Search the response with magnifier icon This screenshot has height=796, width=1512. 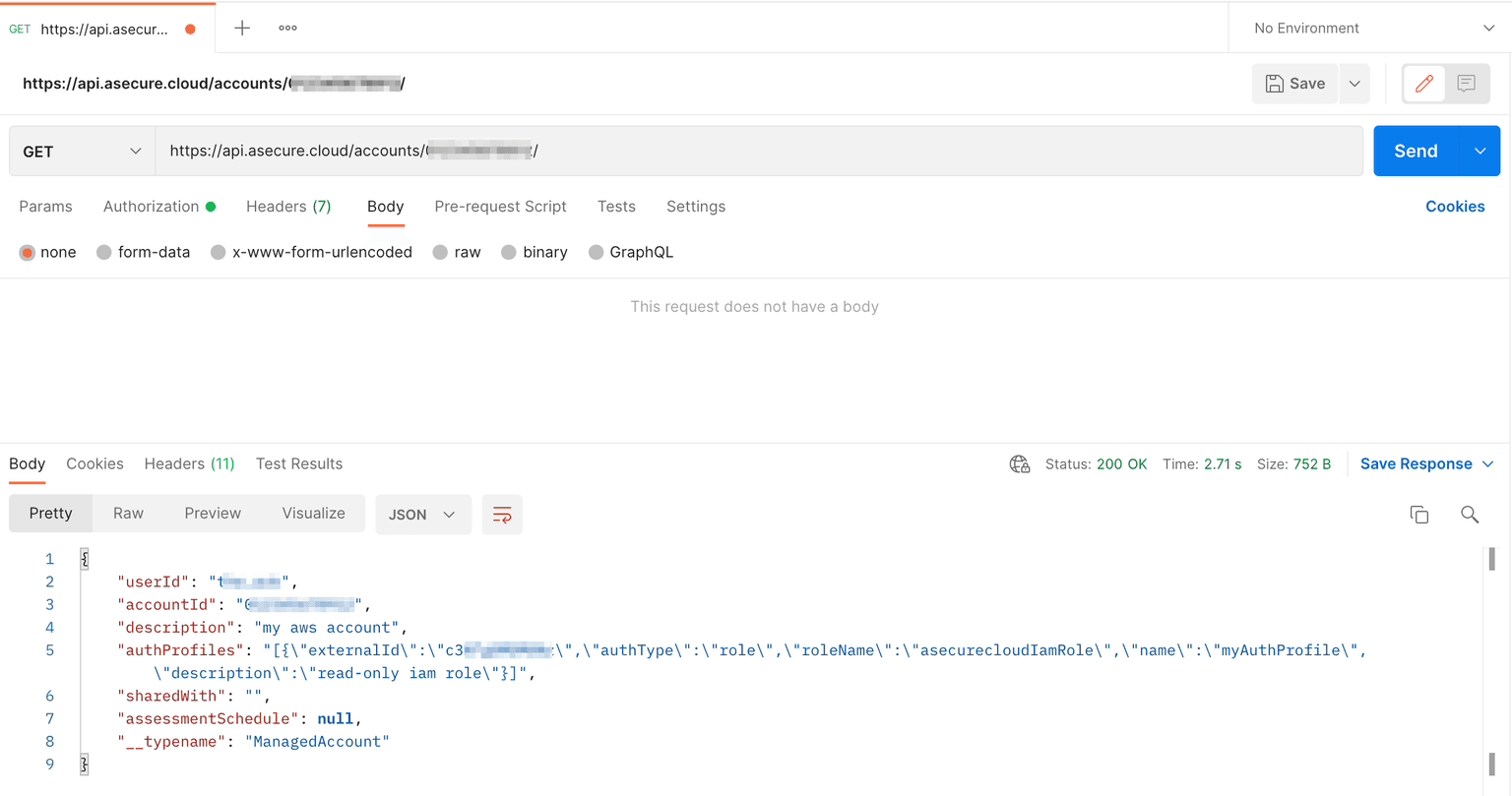click(x=1470, y=515)
